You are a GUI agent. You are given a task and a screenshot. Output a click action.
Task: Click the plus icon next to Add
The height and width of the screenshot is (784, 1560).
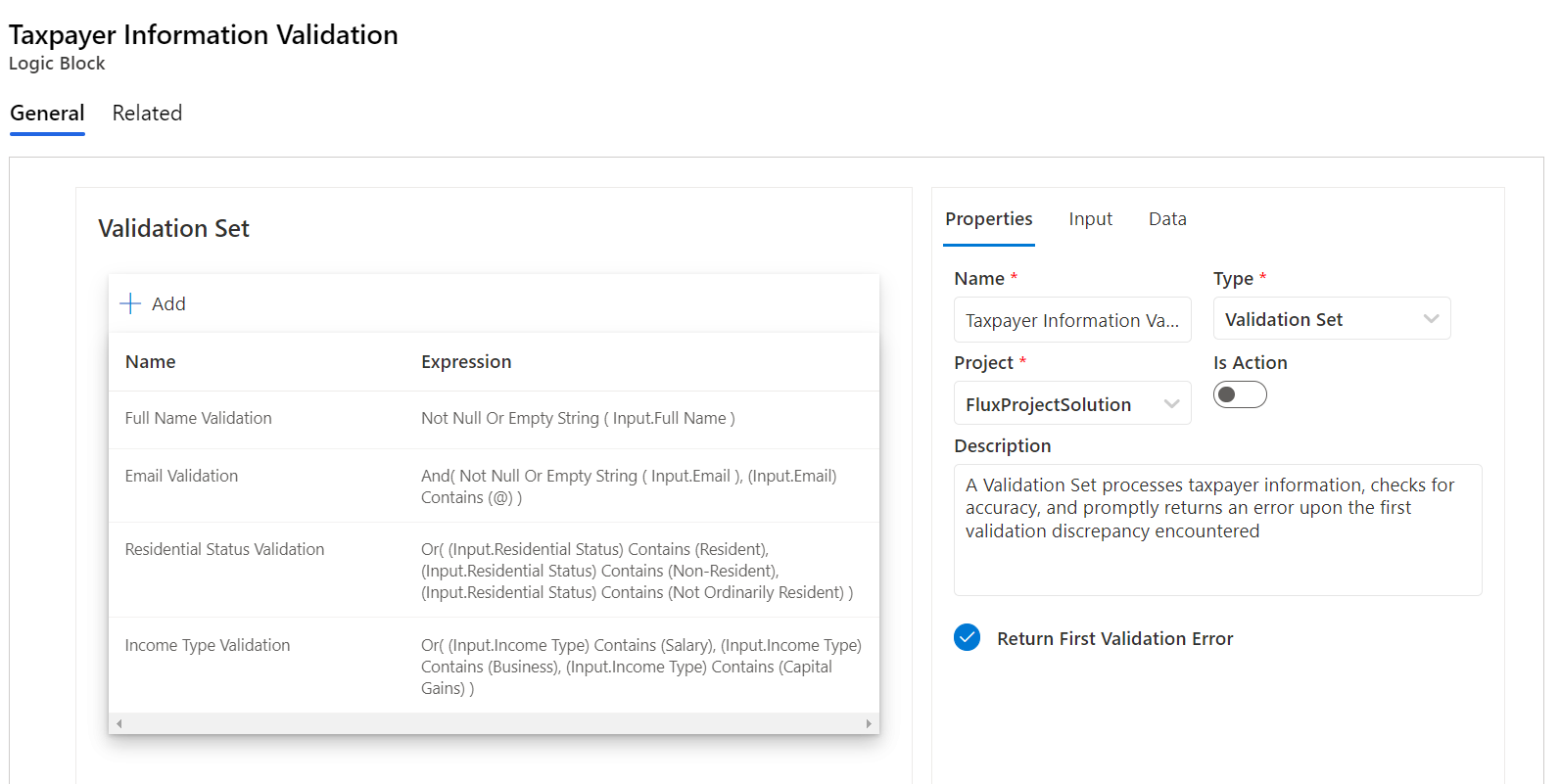[130, 303]
